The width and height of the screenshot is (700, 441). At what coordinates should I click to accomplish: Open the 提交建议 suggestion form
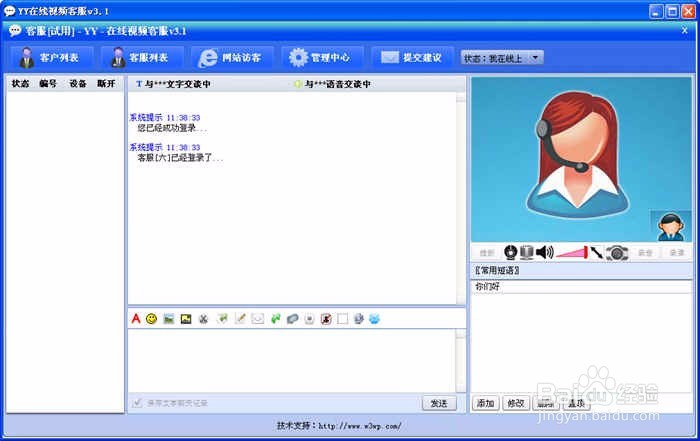coord(412,58)
